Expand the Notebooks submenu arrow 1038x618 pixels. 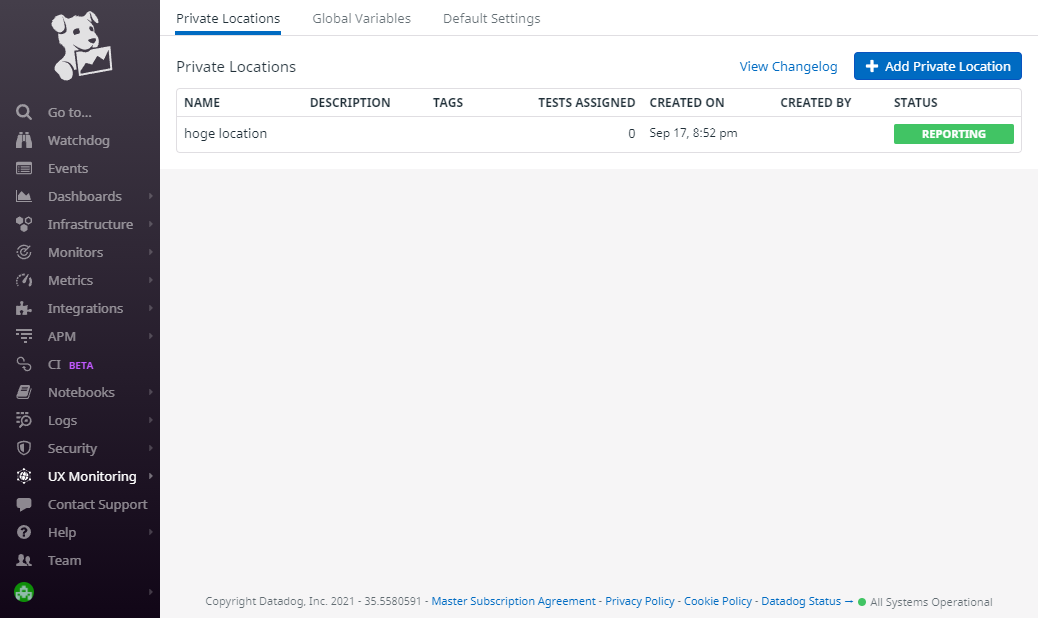point(151,392)
